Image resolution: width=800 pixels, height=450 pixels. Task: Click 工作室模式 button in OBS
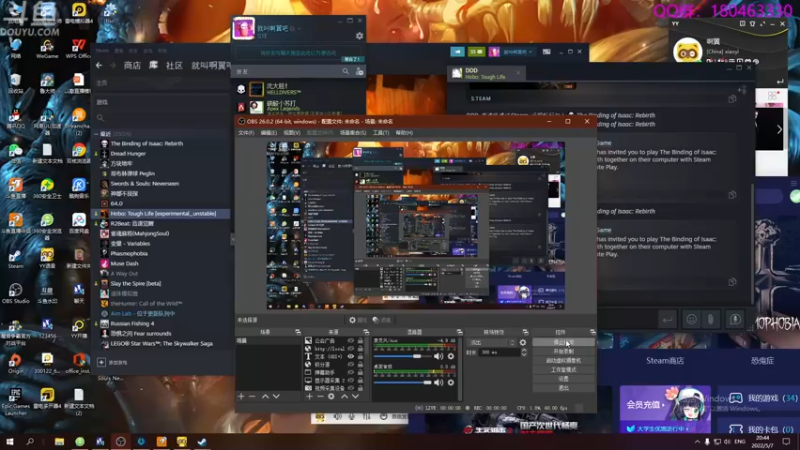[x=563, y=370]
